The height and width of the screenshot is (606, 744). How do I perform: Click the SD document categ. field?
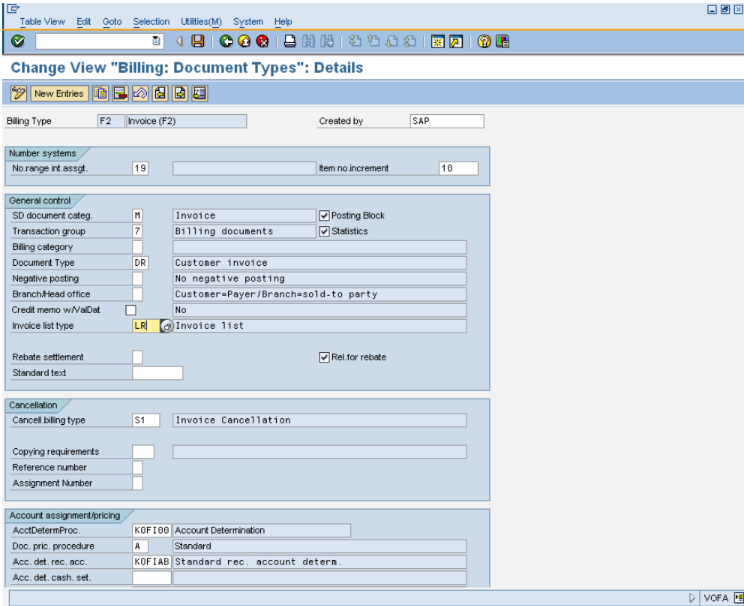click(138, 216)
